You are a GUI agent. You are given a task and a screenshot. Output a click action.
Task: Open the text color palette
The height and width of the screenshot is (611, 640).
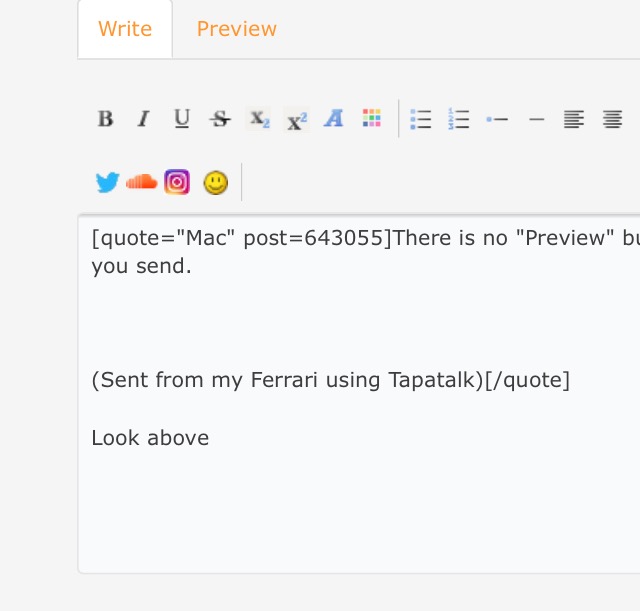click(x=372, y=120)
